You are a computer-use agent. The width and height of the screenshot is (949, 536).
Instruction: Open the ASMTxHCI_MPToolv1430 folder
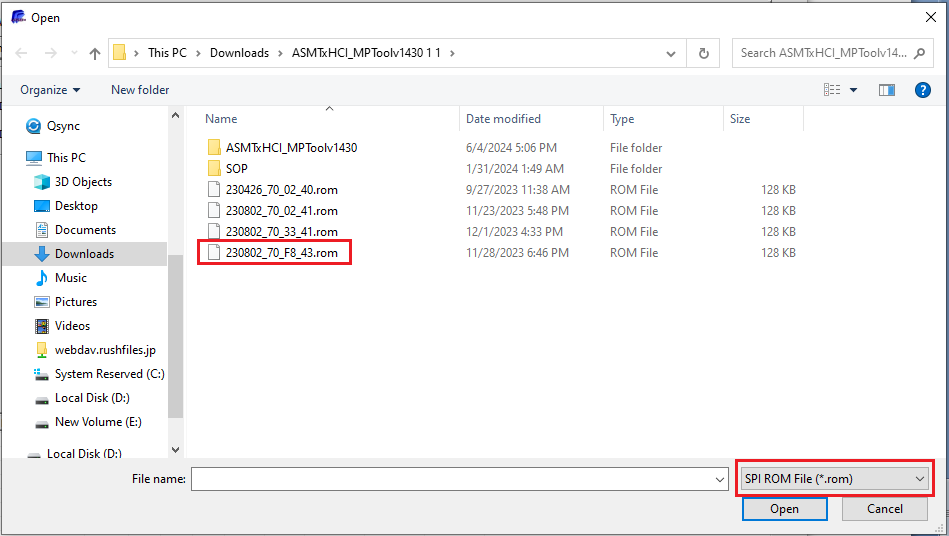coord(290,148)
